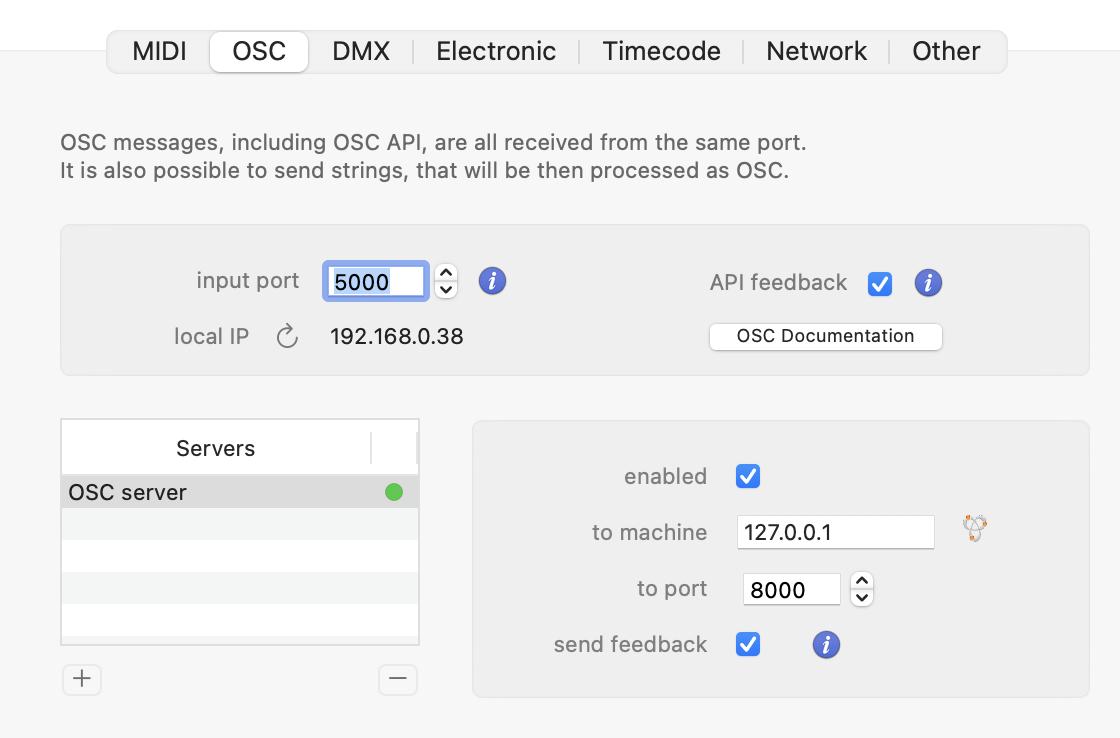The width and height of the screenshot is (1120, 738).
Task: Switch to the Timecode tab
Action: point(661,51)
